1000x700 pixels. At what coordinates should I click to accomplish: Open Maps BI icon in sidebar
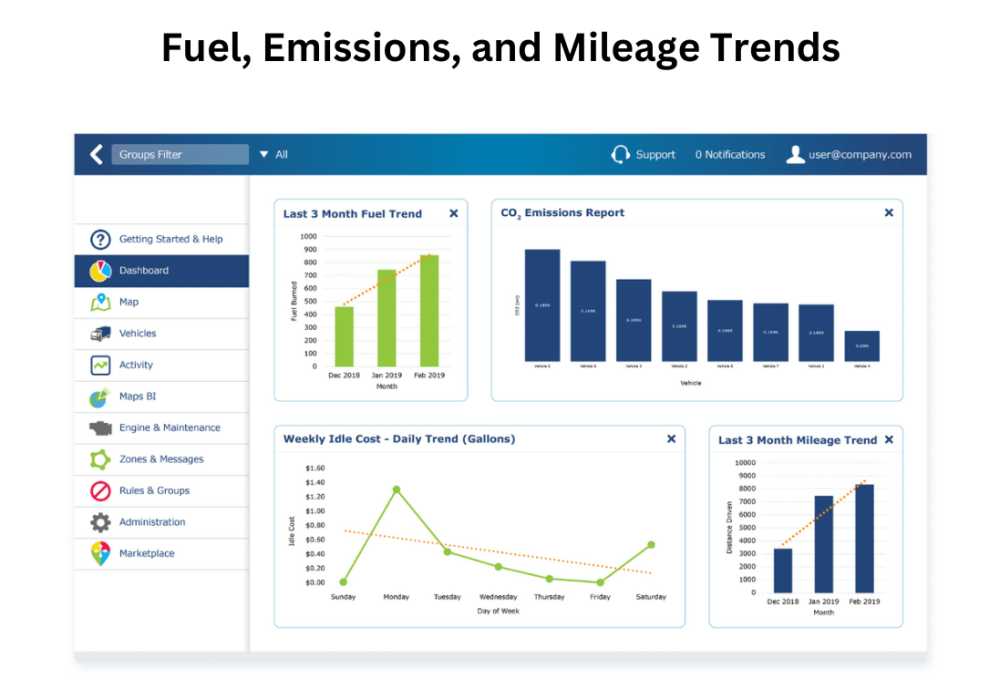coord(100,397)
